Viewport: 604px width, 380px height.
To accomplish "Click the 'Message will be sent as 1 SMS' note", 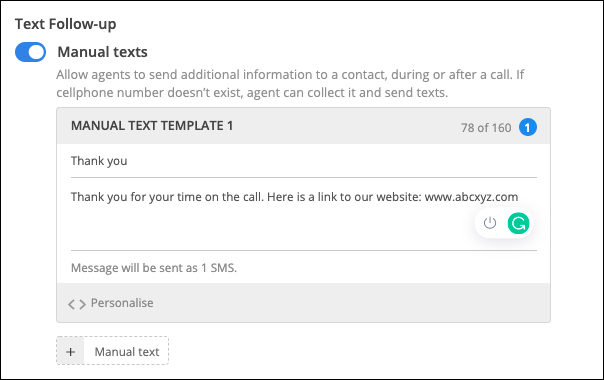I will click(x=154, y=268).
